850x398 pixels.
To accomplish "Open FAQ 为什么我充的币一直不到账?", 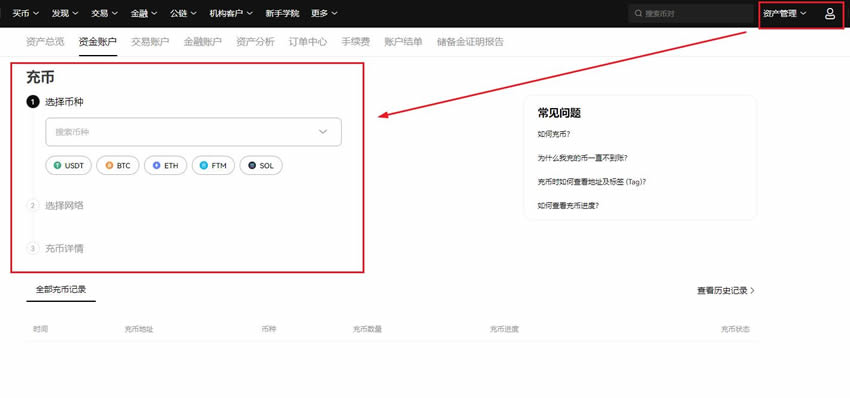I will point(582,158).
